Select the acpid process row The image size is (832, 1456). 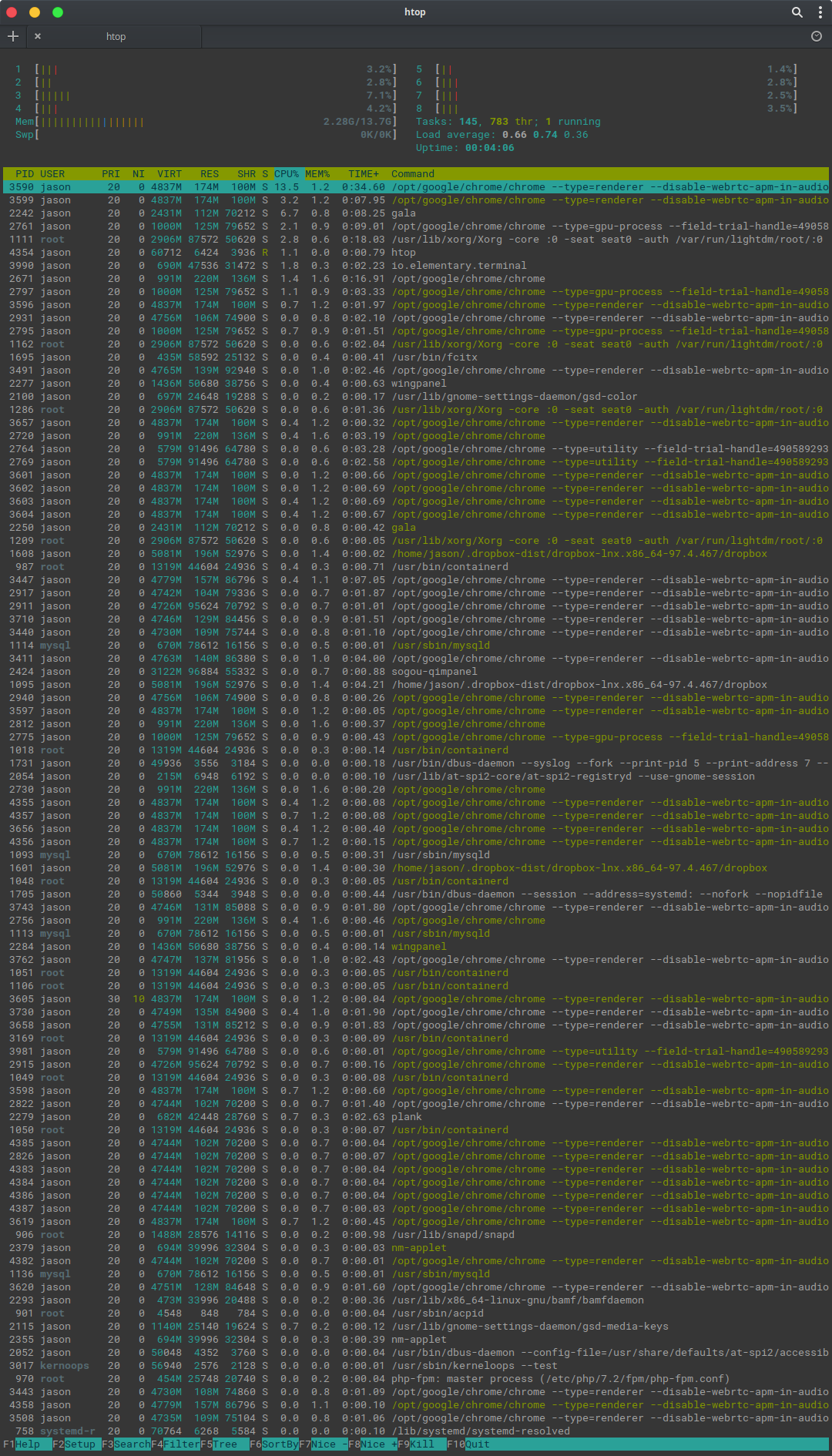[x=416, y=1313]
